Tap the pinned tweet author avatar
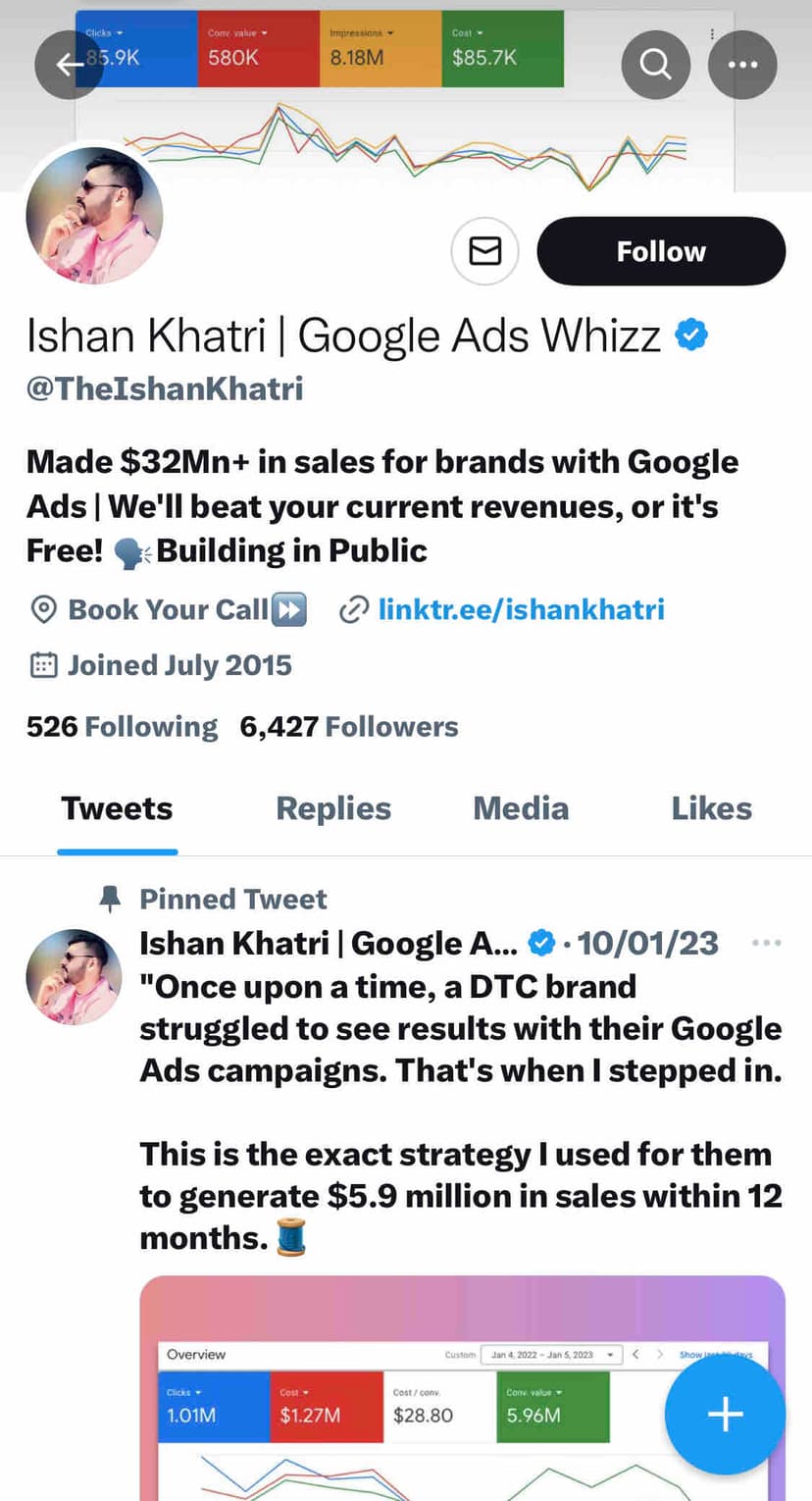The image size is (812, 1501). click(x=75, y=977)
